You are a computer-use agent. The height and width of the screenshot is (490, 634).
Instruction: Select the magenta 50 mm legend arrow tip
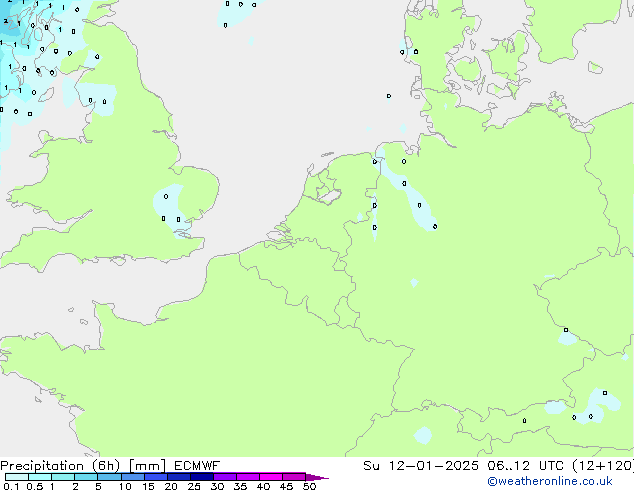(x=322, y=477)
